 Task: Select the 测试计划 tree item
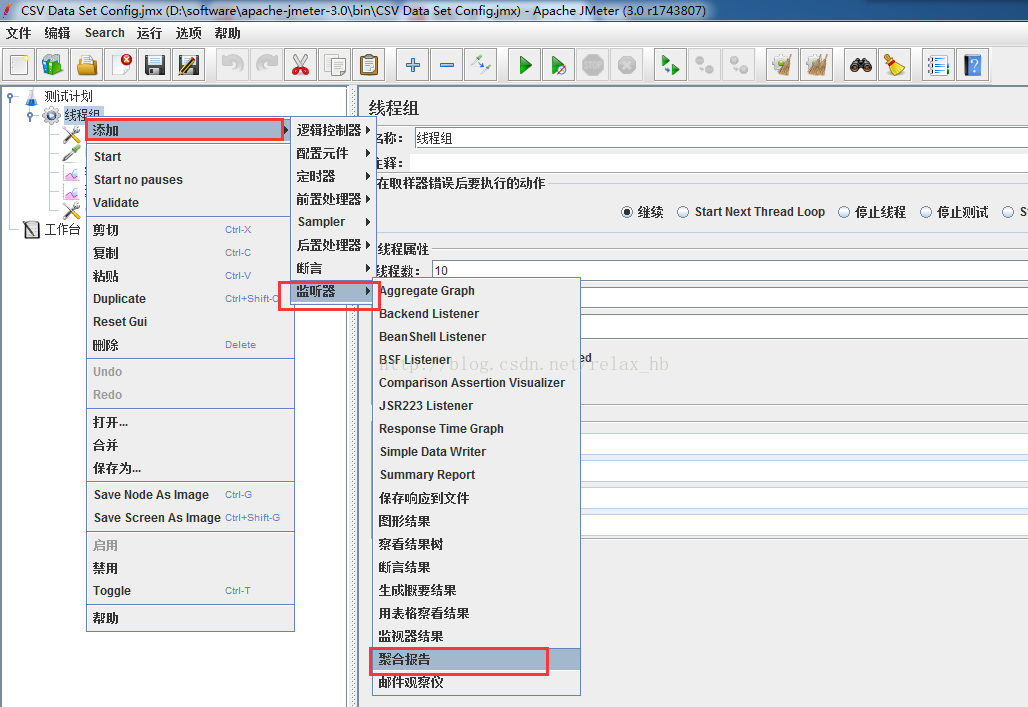point(68,96)
